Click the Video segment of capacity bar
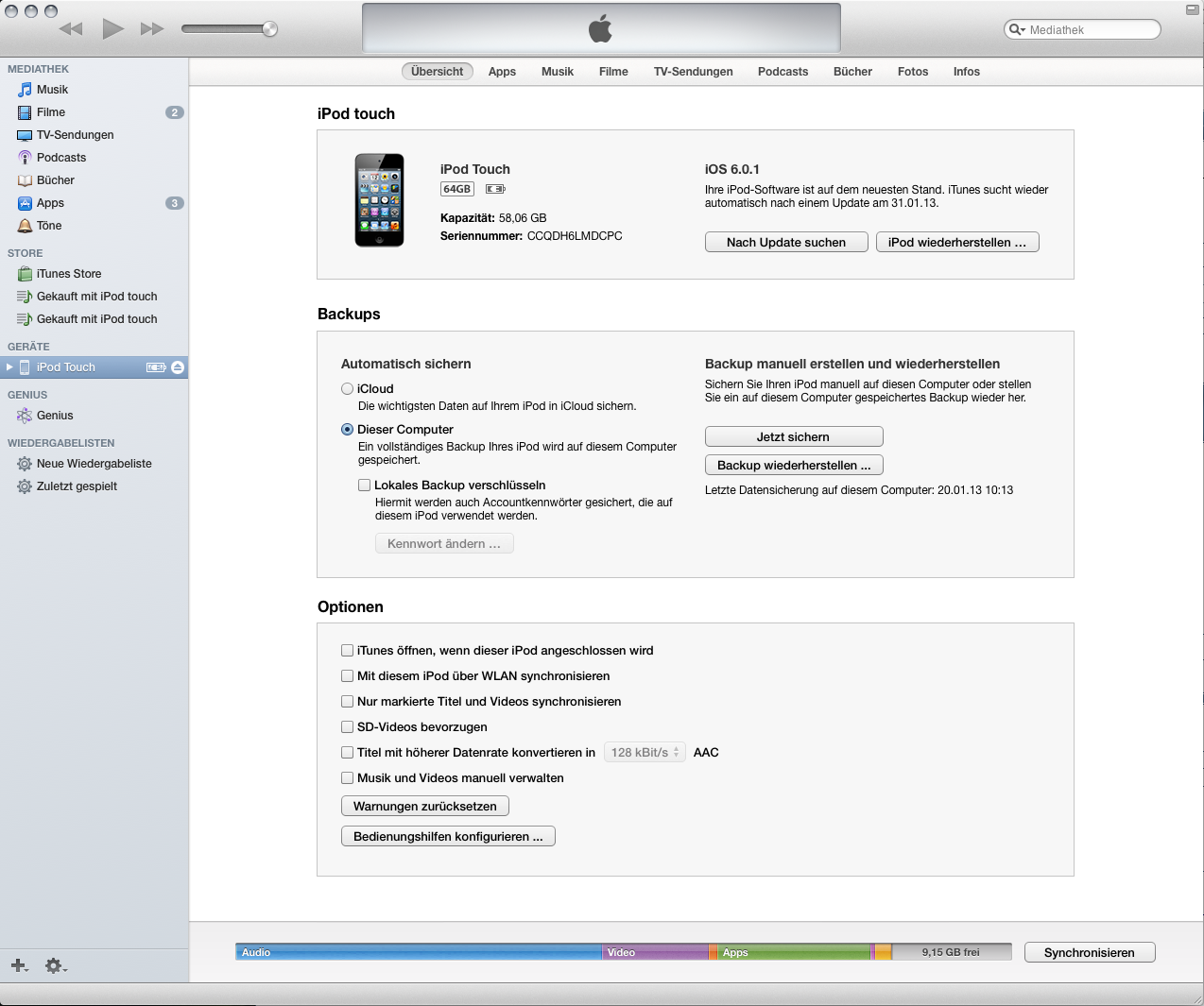Image resolution: width=1204 pixels, height=1006 pixels. [x=655, y=952]
